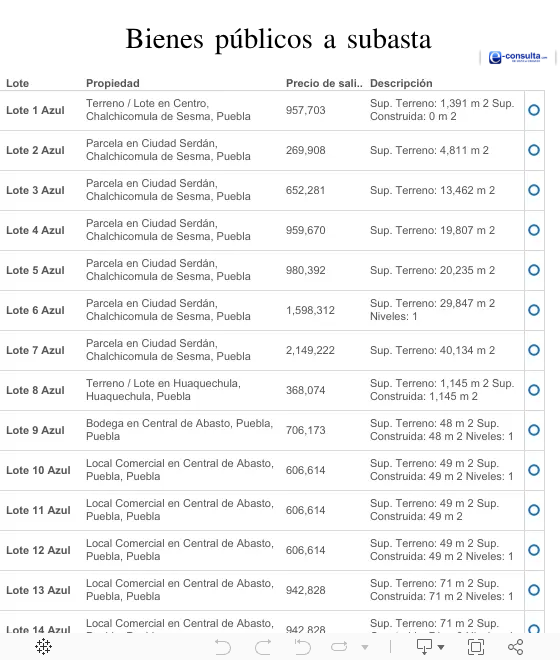Select the circle marker for Lote 6 Azul
Viewport: 560px width, 660px height.
coord(534,310)
